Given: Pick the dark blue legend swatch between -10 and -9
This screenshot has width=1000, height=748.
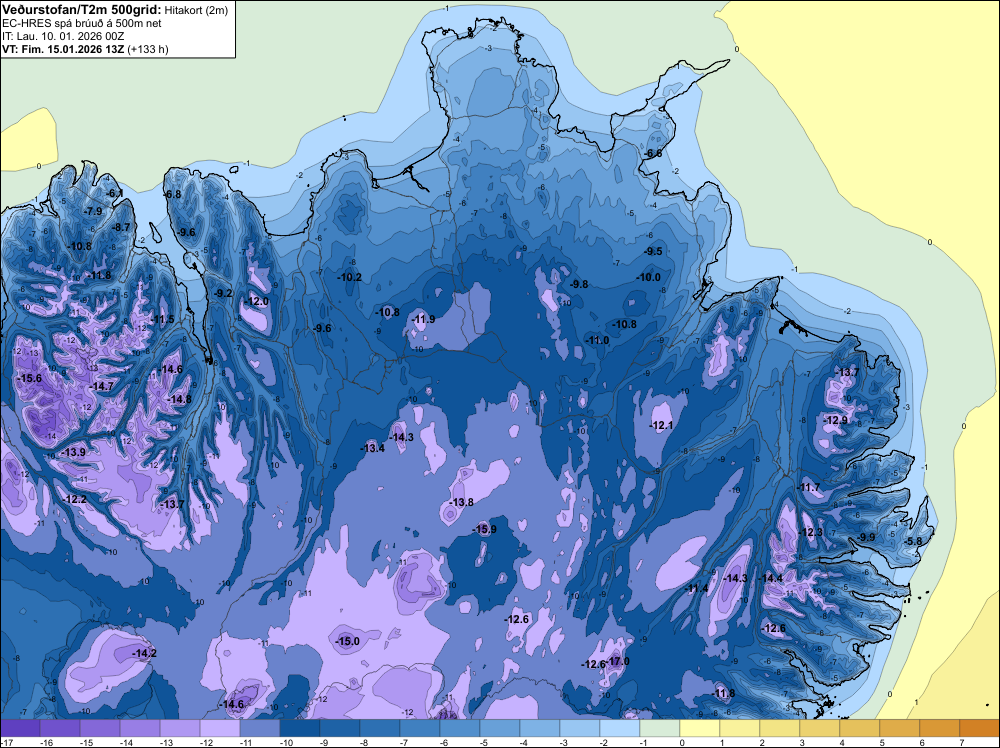Looking at the screenshot, I should (x=300, y=728).
